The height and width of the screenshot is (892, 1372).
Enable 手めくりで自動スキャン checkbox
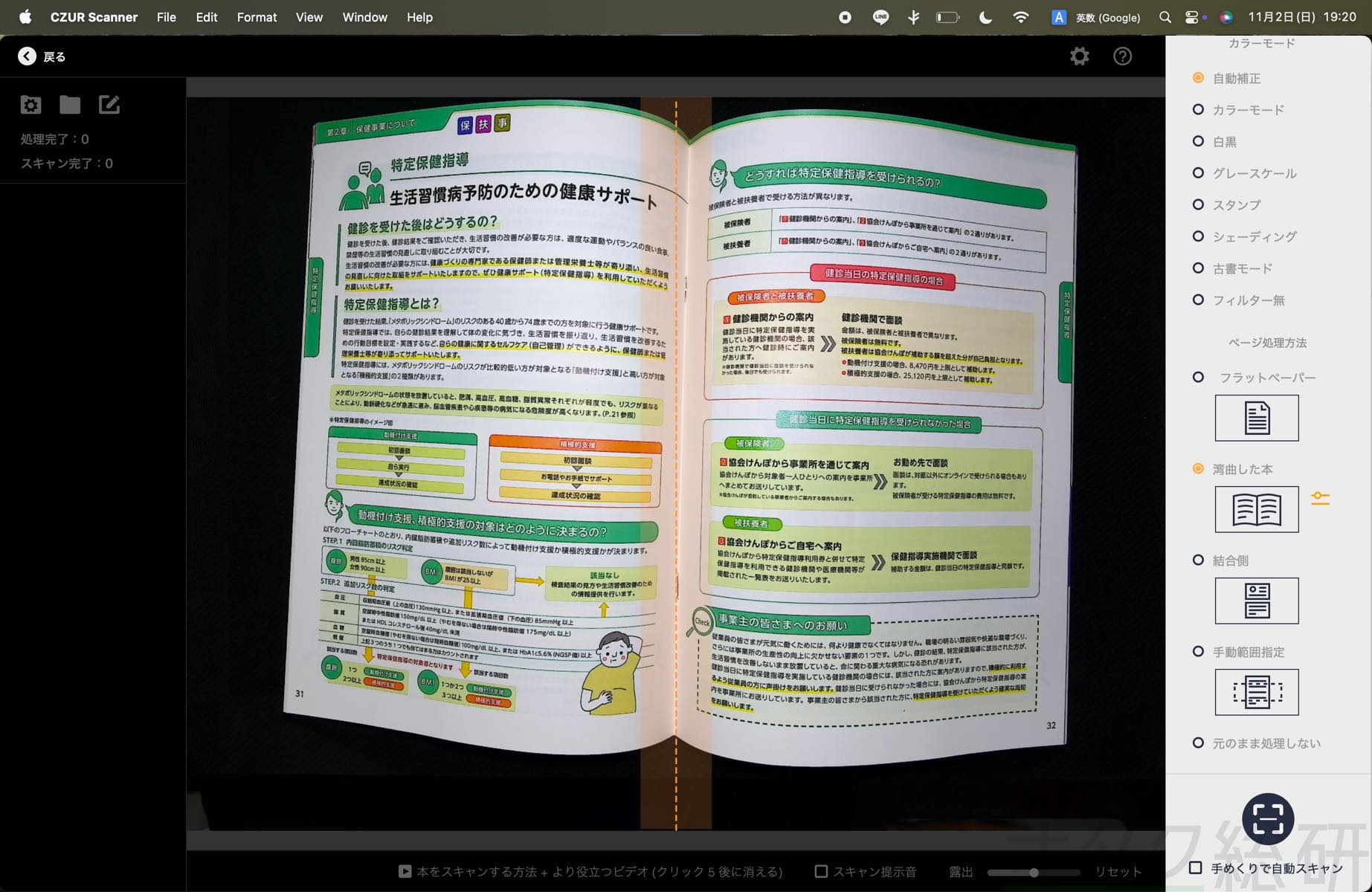pos(1195,867)
